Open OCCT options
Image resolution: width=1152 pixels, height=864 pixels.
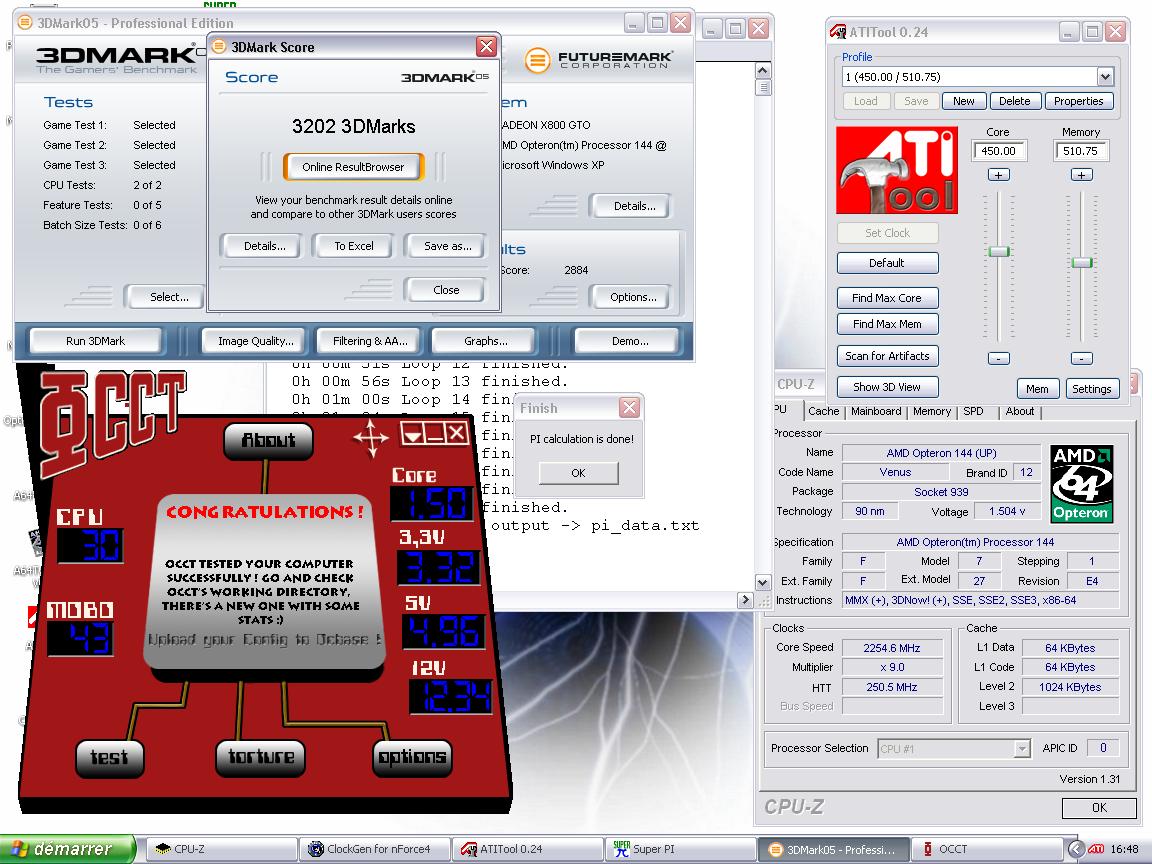[x=411, y=757]
